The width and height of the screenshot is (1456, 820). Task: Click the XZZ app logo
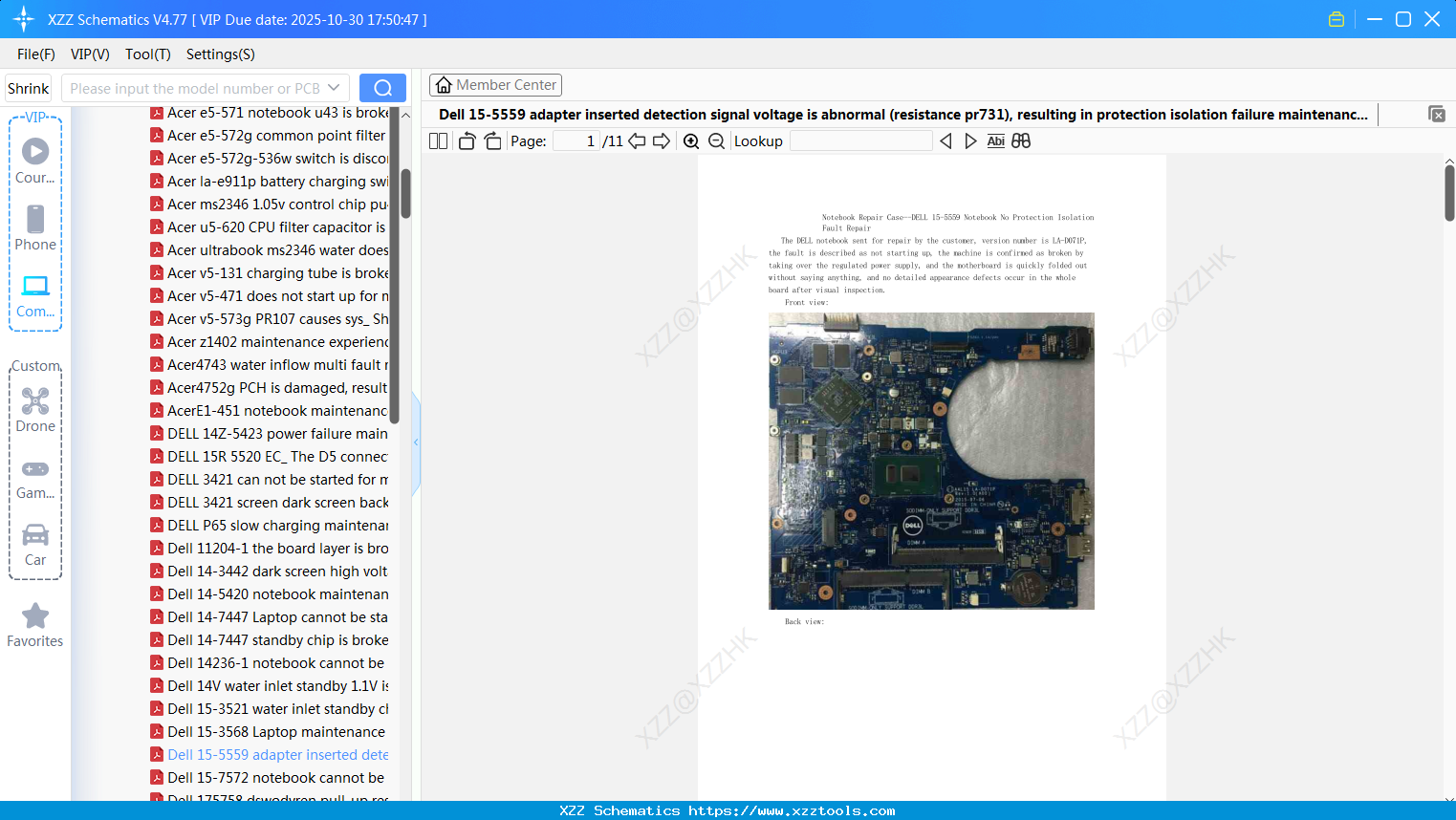(24, 19)
